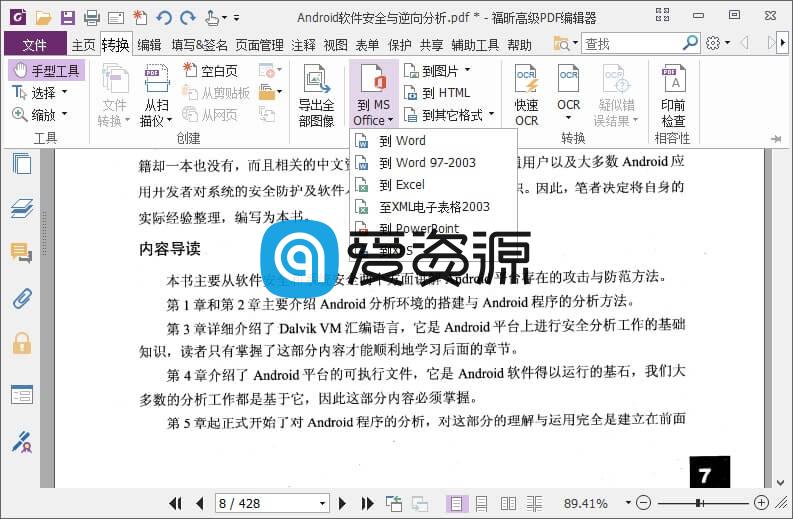Viewport: 793px width, 519px height.
Task: Click the zoom slider handle
Action: (698, 503)
